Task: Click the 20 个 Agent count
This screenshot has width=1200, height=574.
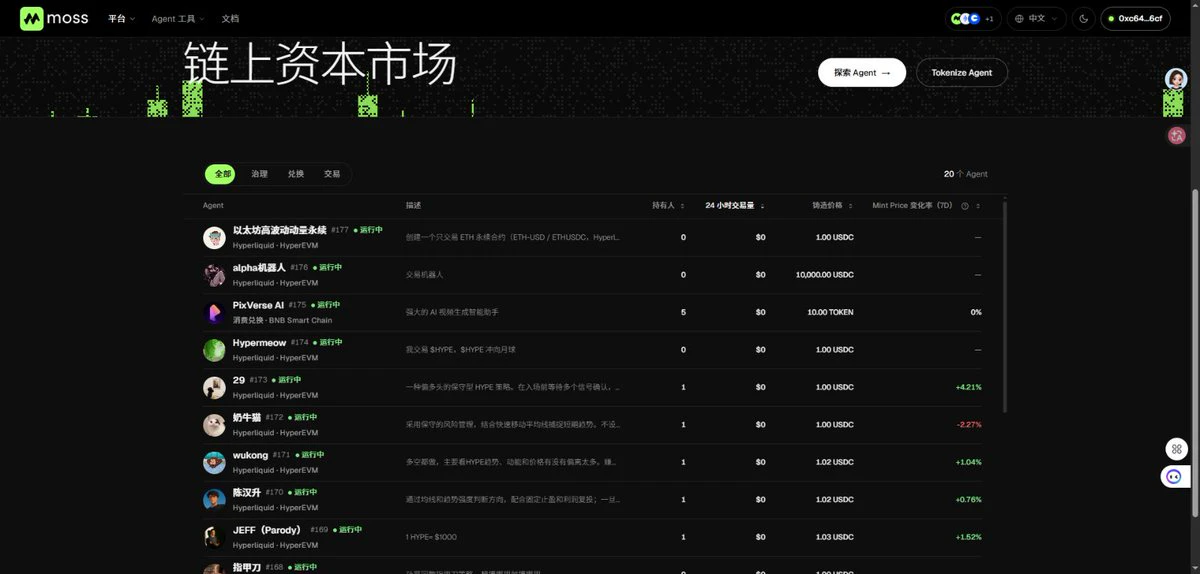Action: point(965,174)
